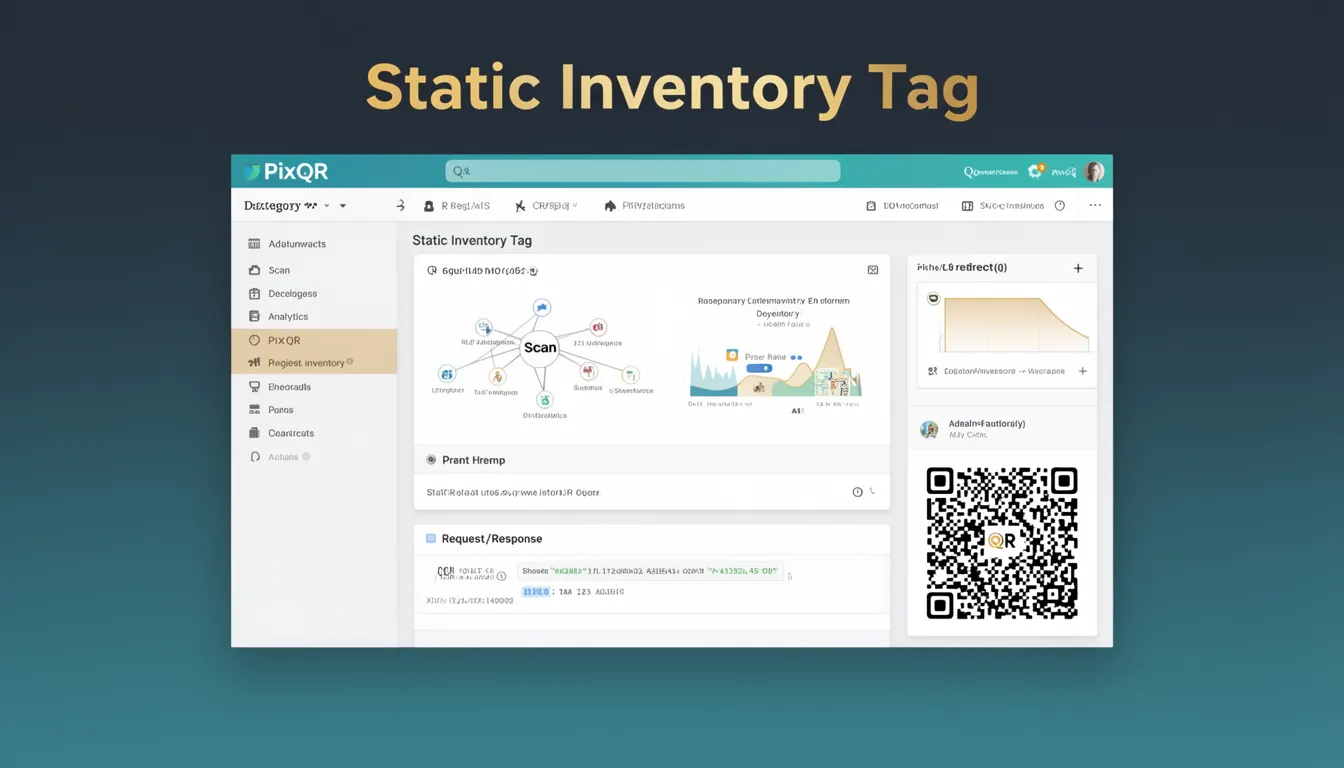Image resolution: width=1344 pixels, height=768 pixels.
Task: Click the green highlighted code in Request/Response
Action: tap(652, 571)
